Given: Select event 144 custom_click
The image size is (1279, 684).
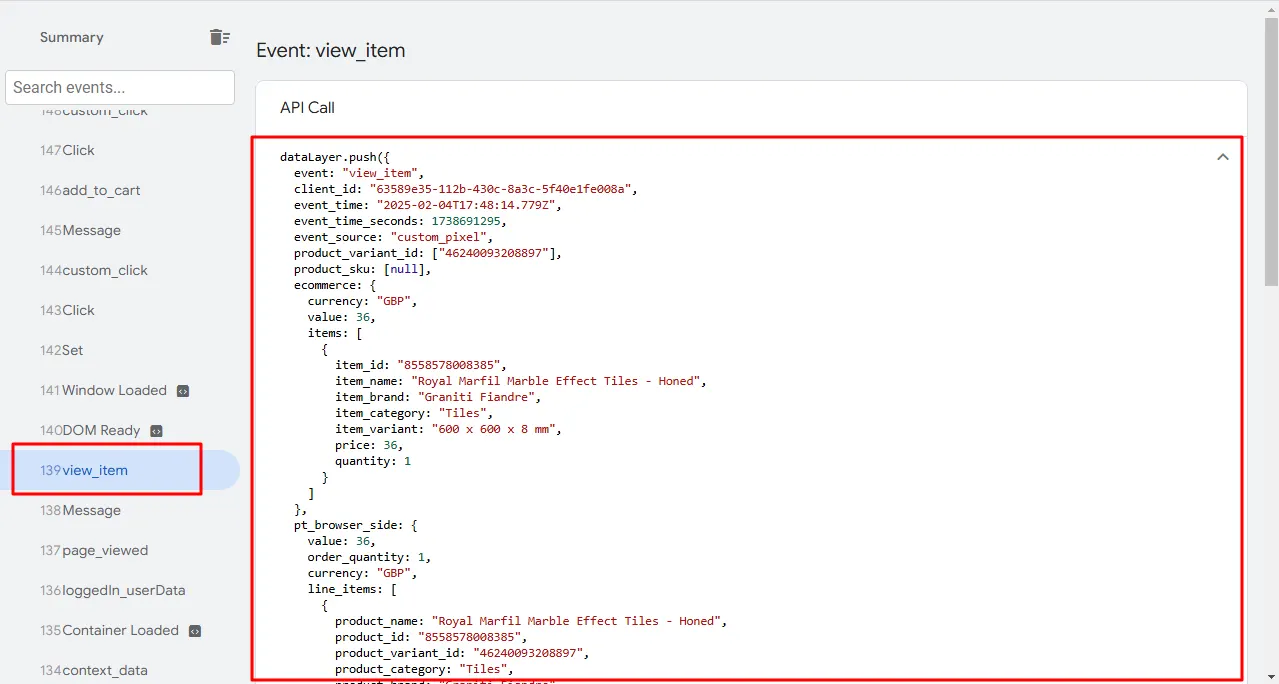Looking at the screenshot, I should point(120,270).
